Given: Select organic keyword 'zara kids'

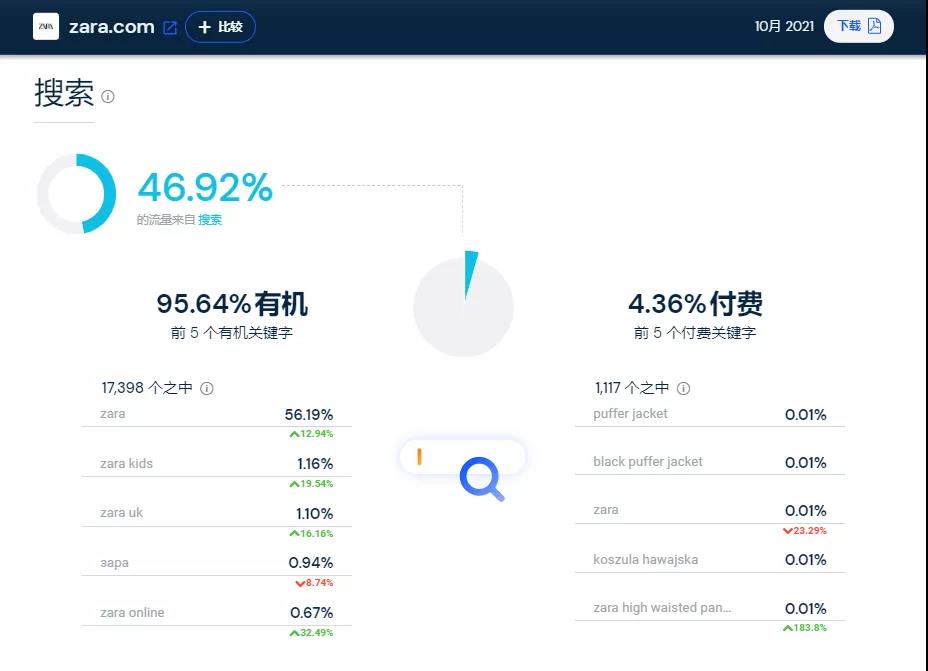Looking at the screenshot, I should click(x=127, y=464).
